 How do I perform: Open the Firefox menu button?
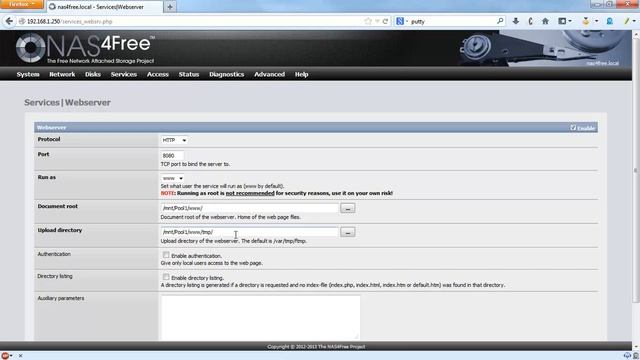[21, 4]
